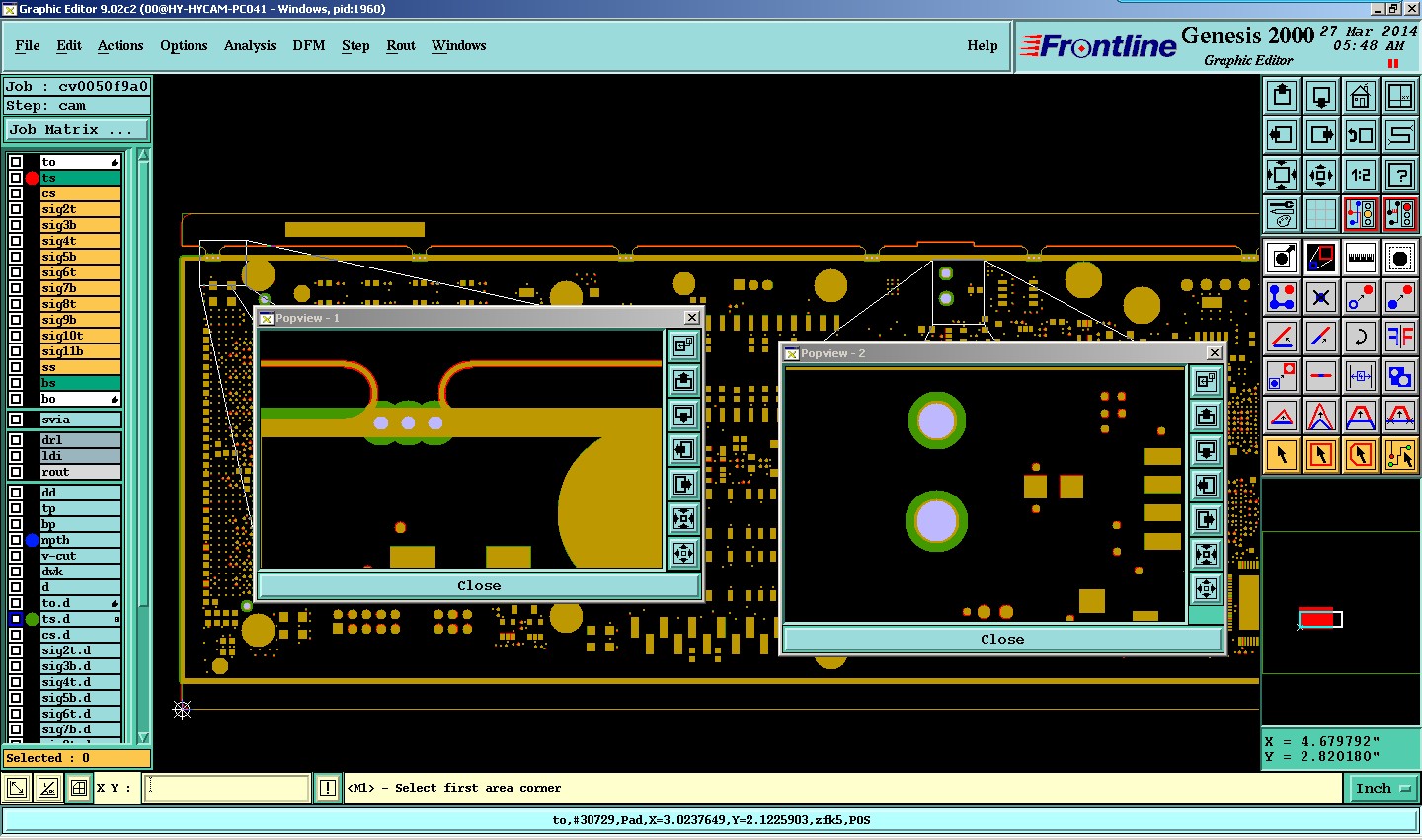This screenshot has width=1422, height=840.
Task: Click the red color dot beside ts layer
Action: pos(32,178)
